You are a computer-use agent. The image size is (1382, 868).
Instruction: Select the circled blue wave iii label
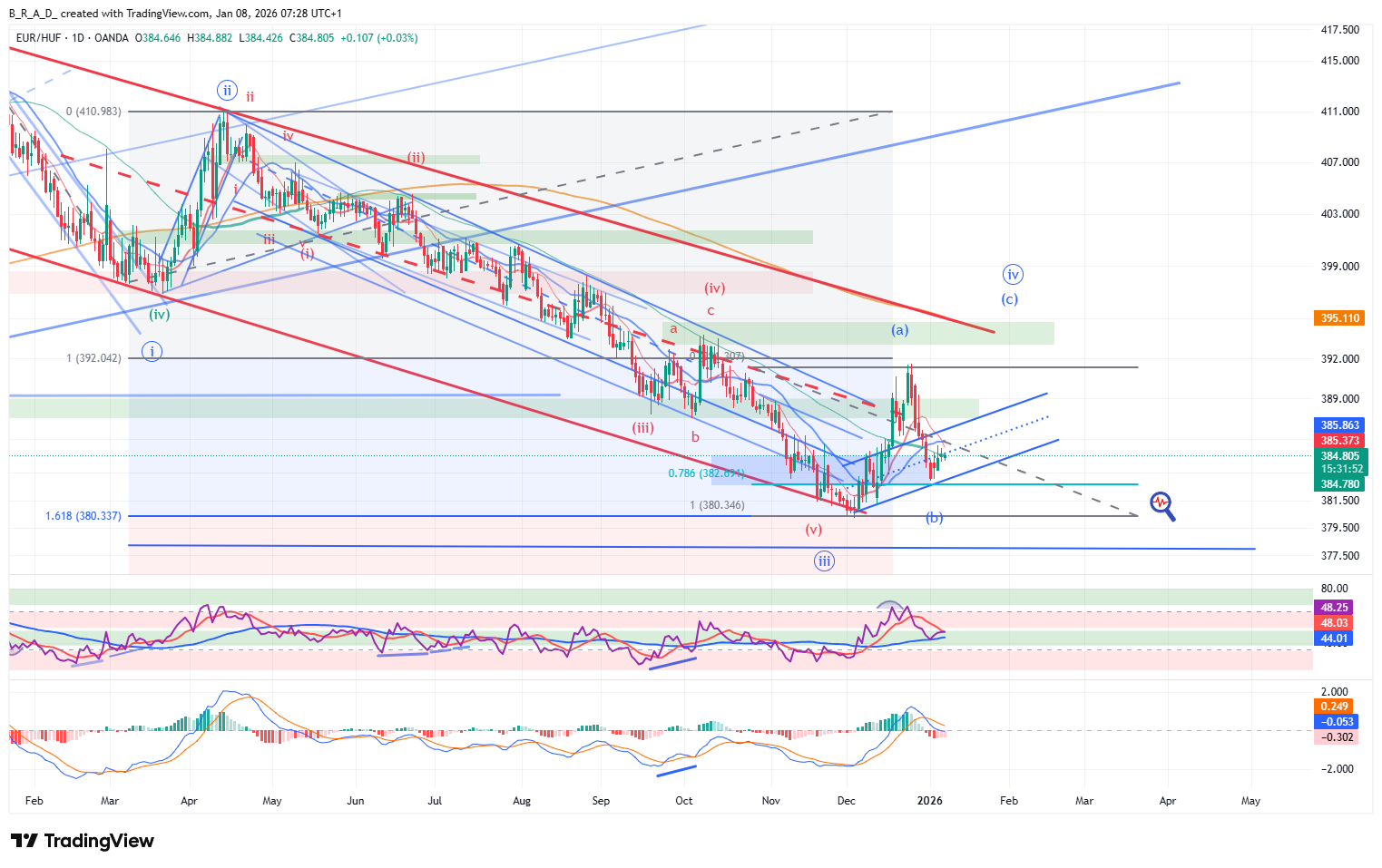pyautogui.click(x=824, y=561)
